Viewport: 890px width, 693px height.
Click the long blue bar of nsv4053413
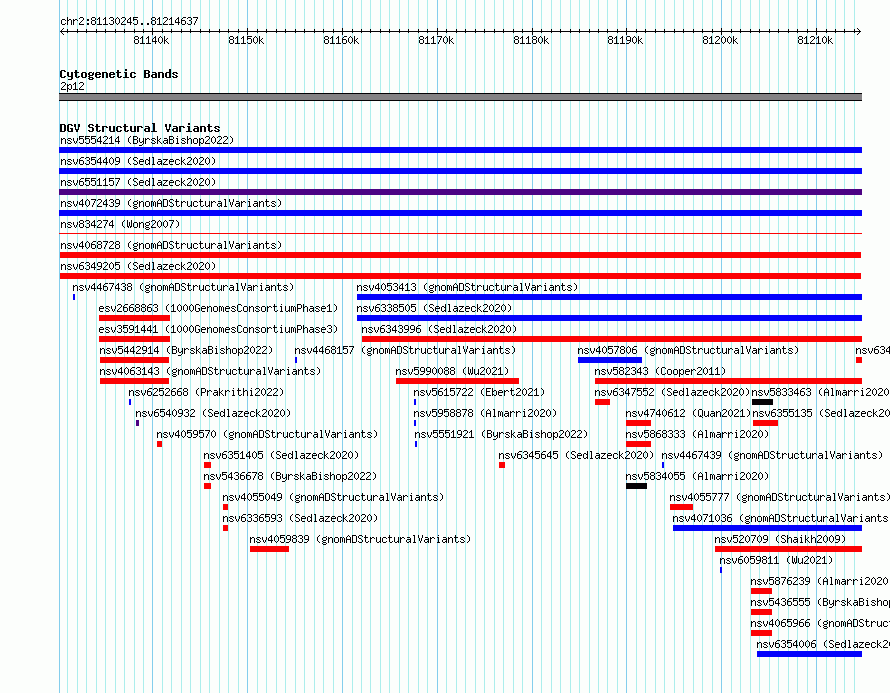pos(609,297)
